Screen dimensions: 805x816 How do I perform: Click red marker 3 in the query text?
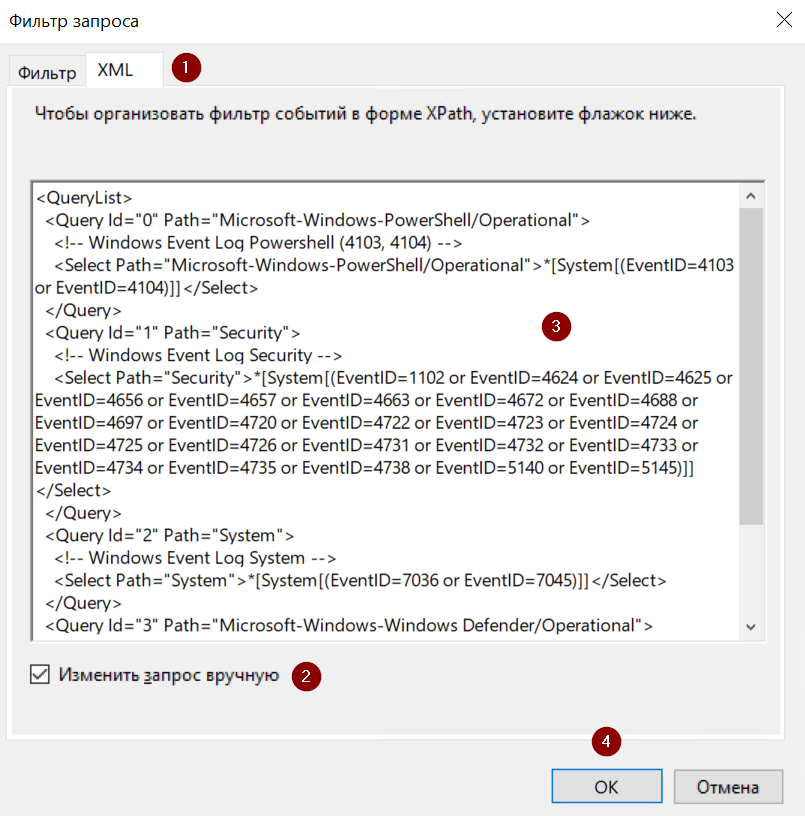click(556, 327)
